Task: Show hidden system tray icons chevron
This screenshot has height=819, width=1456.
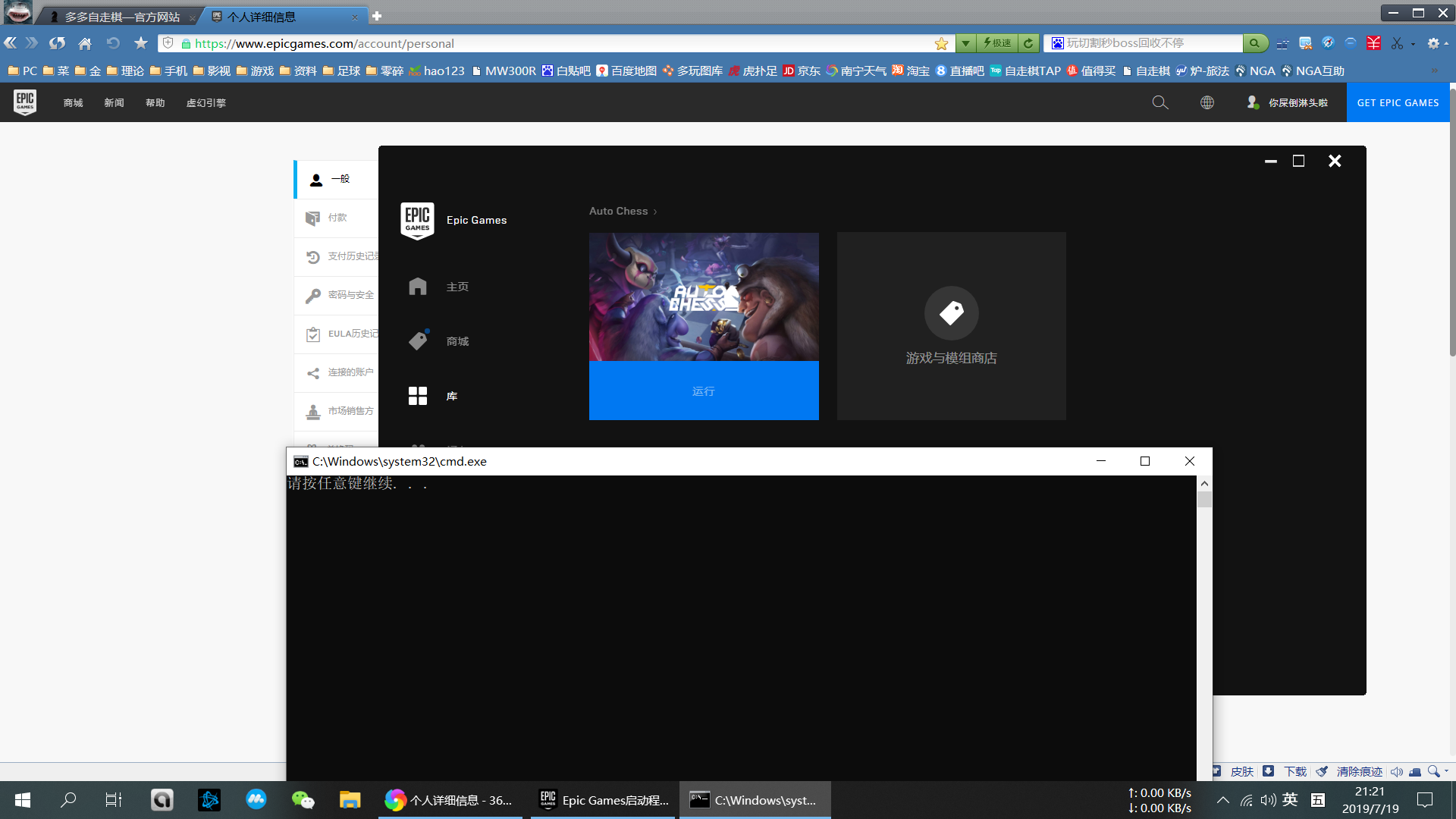Action: (1223, 799)
